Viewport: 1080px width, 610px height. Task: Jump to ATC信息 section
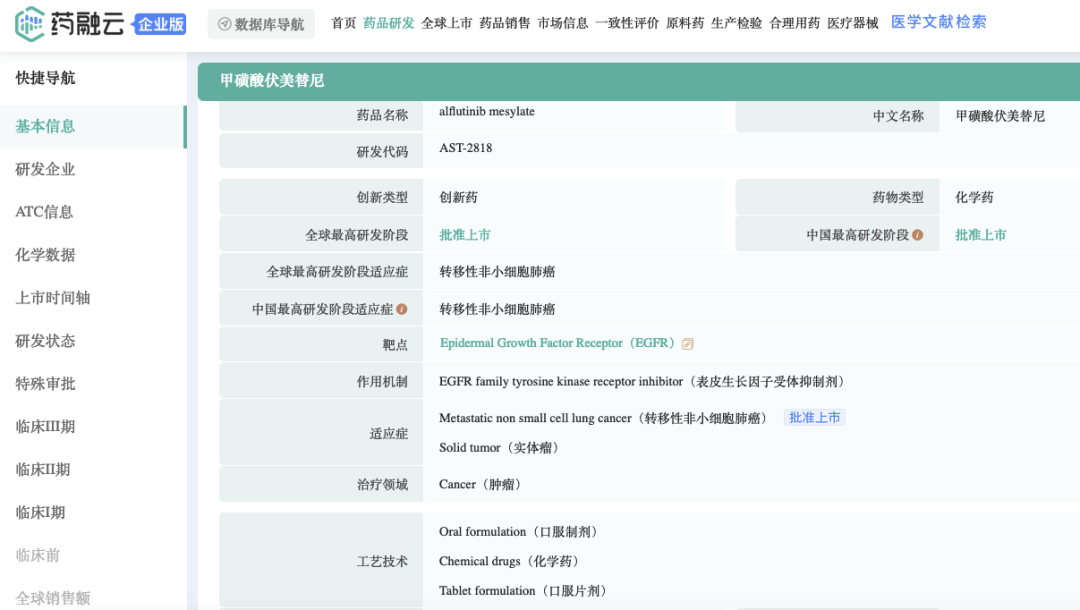tap(44, 212)
